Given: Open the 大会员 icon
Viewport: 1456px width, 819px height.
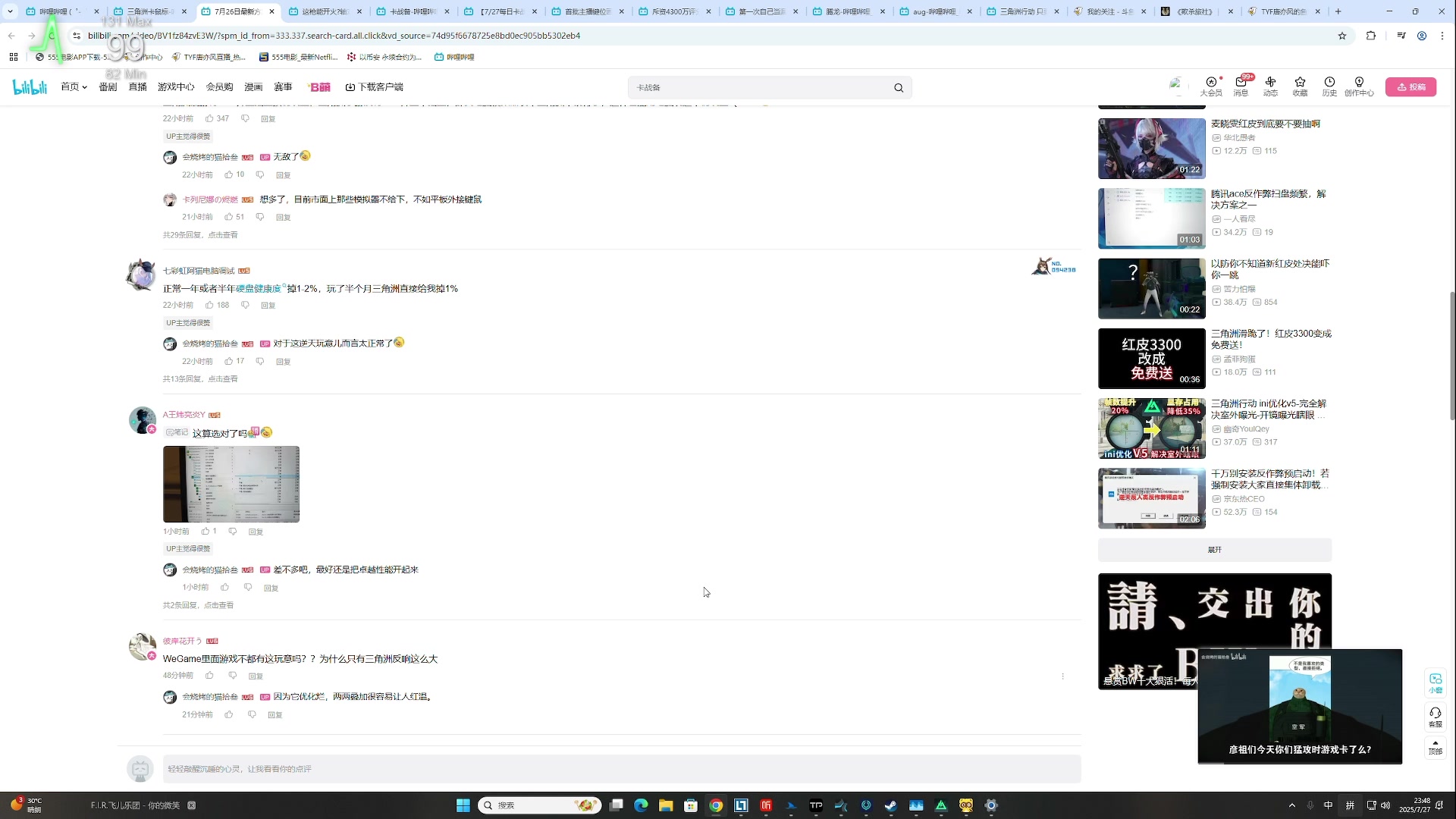Looking at the screenshot, I should click(x=1211, y=86).
